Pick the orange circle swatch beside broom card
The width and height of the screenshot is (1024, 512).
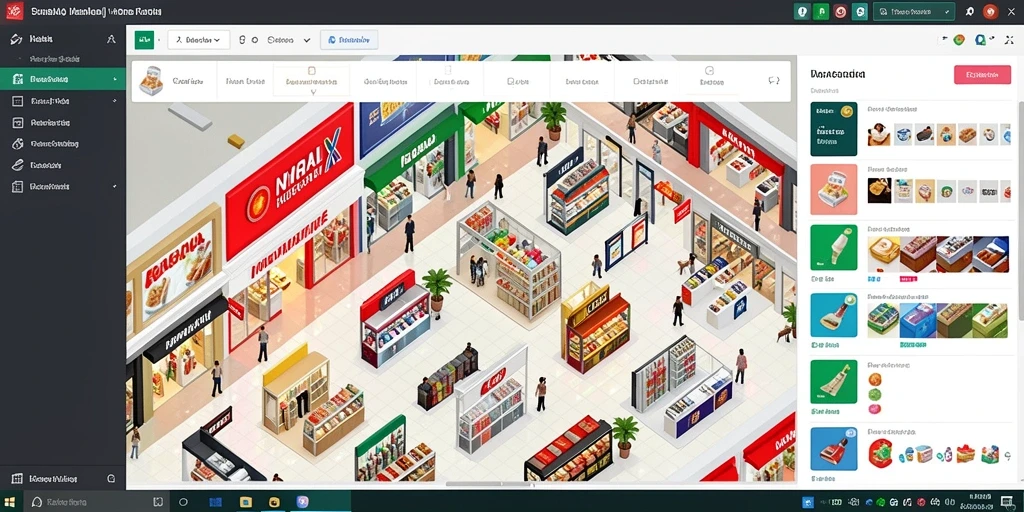[x=875, y=379]
